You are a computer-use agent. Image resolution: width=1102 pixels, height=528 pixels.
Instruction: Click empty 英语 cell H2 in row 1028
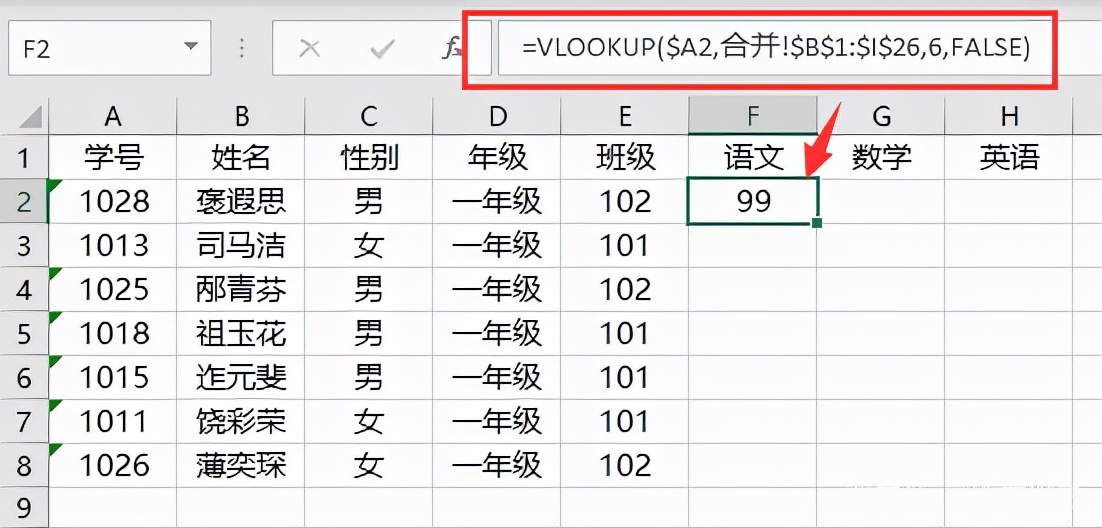(1009, 201)
